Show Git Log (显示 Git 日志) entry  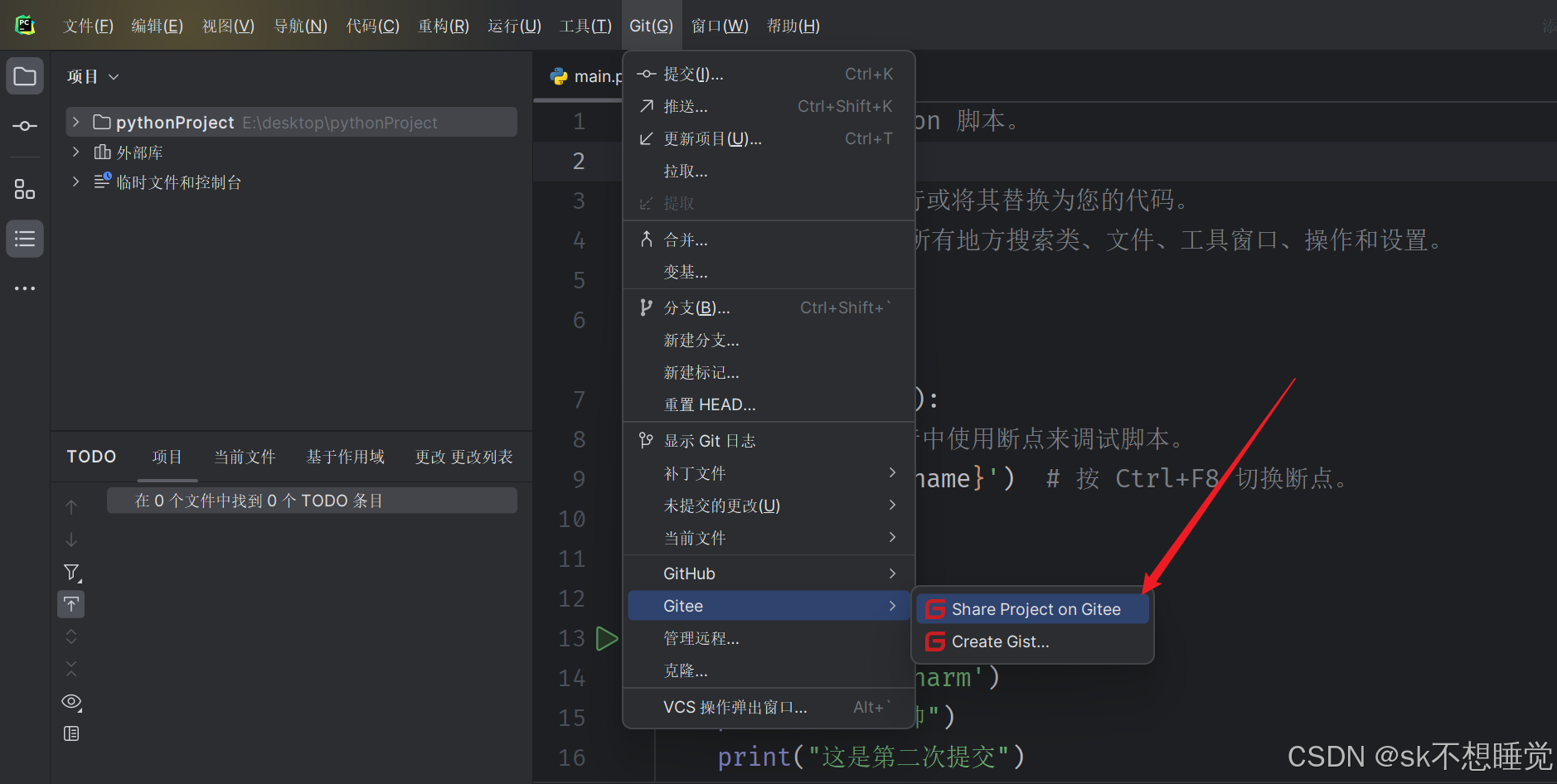769,440
